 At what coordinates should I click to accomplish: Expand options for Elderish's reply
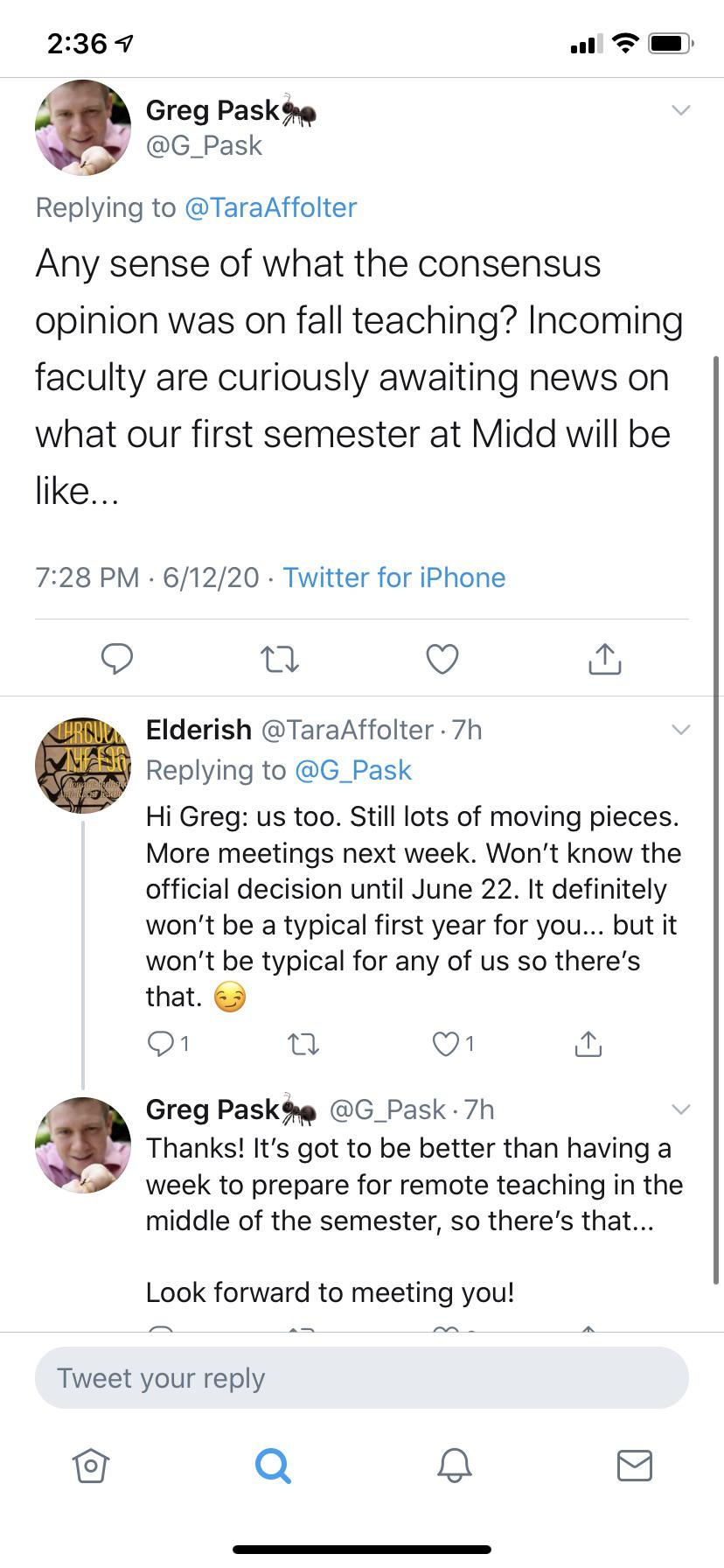tap(681, 729)
